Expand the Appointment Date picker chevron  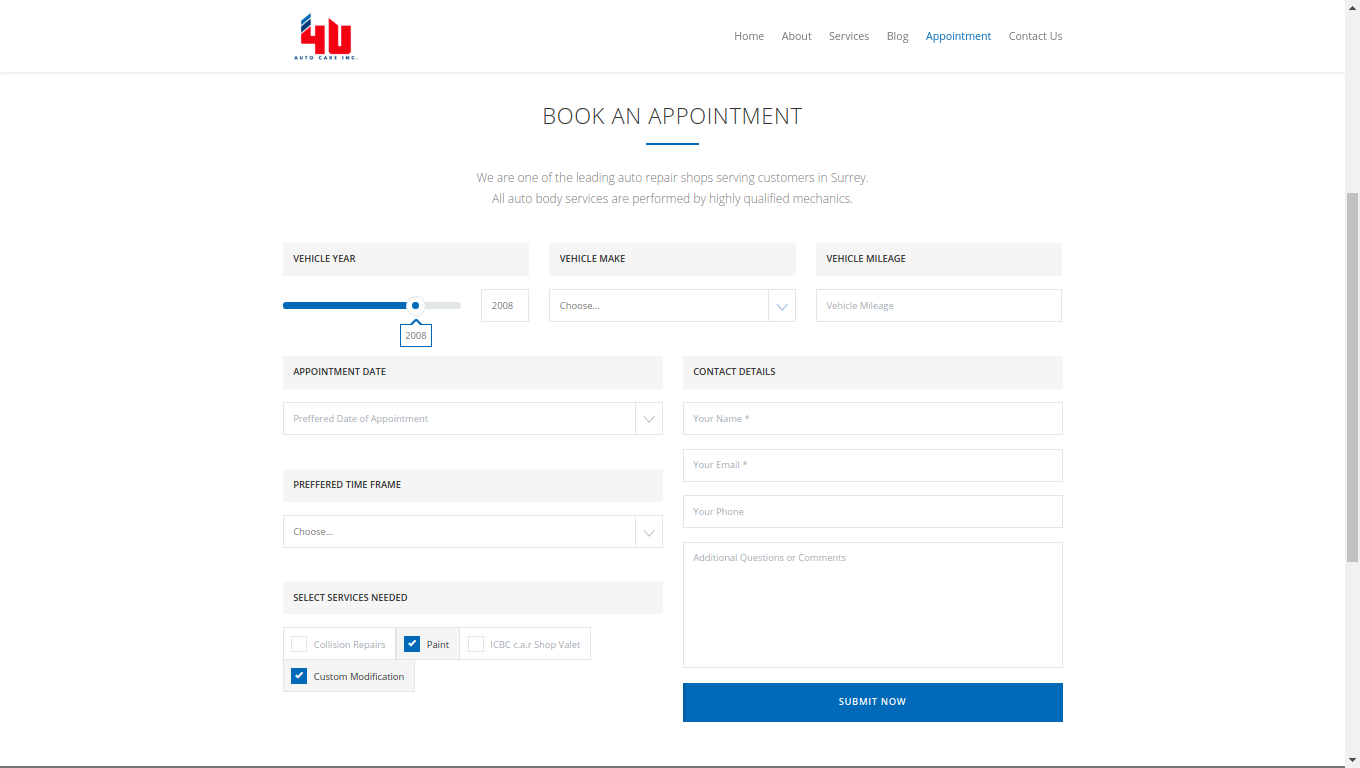point(649,419)
